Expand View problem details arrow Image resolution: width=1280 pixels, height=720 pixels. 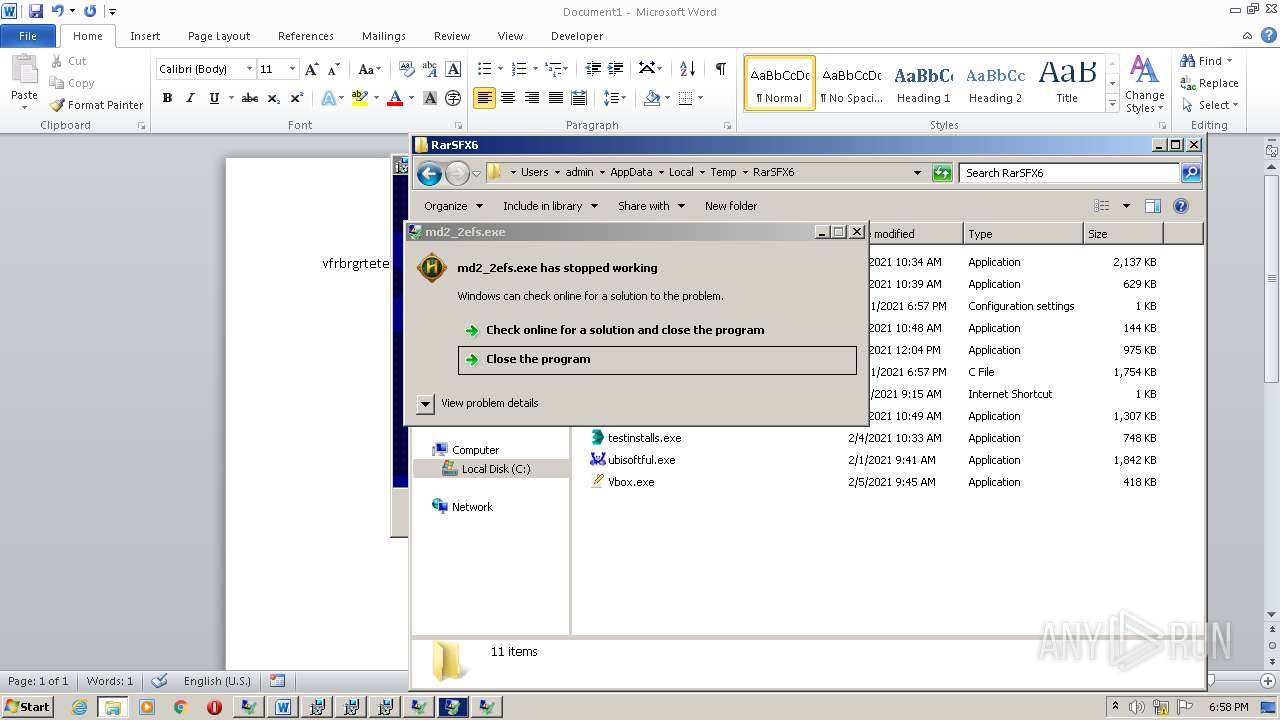(425, 404)
